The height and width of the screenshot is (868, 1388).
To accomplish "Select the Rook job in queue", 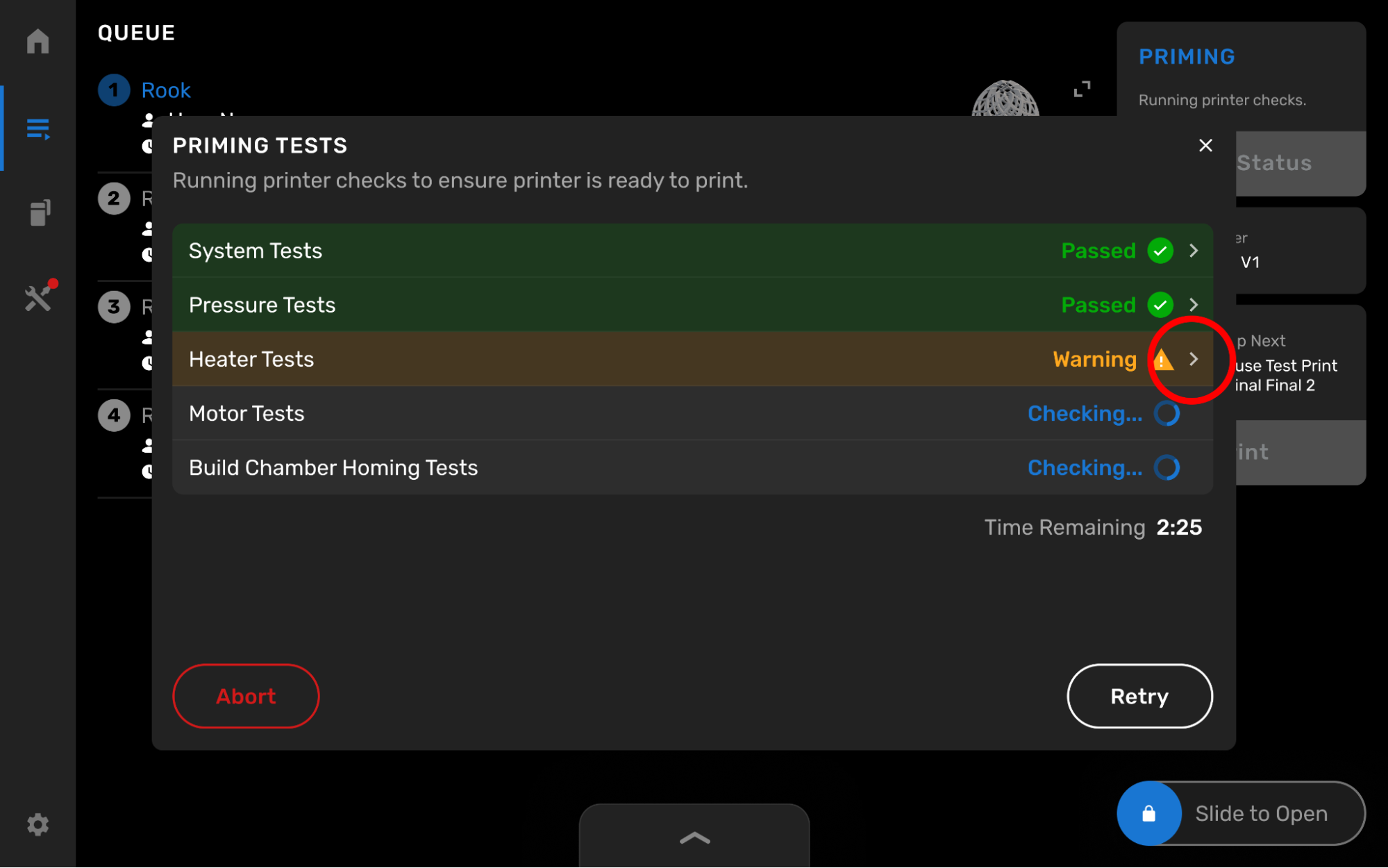I will (x=166, y=90).
